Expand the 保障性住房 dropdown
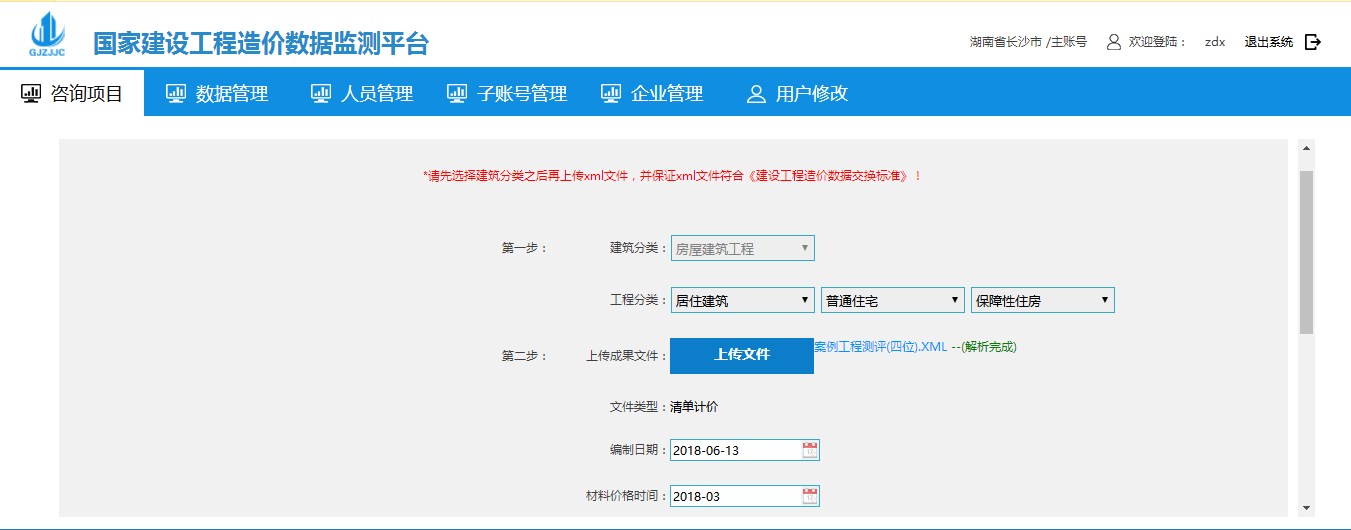 point(1042,300)
